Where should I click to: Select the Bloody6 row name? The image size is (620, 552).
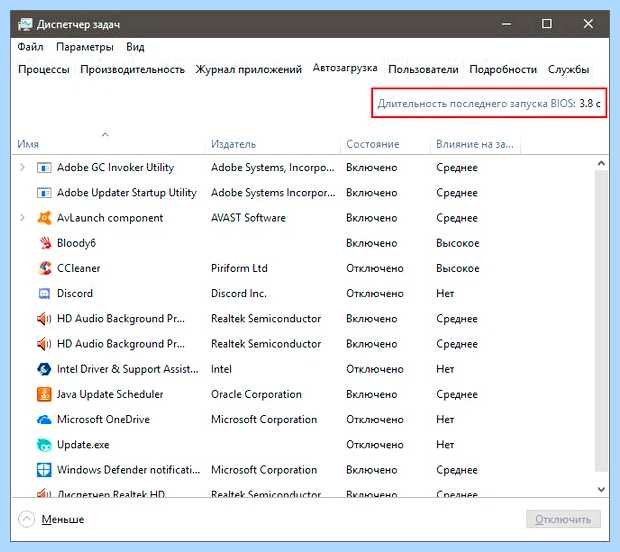pyautogui.click(x=76, y=243)
